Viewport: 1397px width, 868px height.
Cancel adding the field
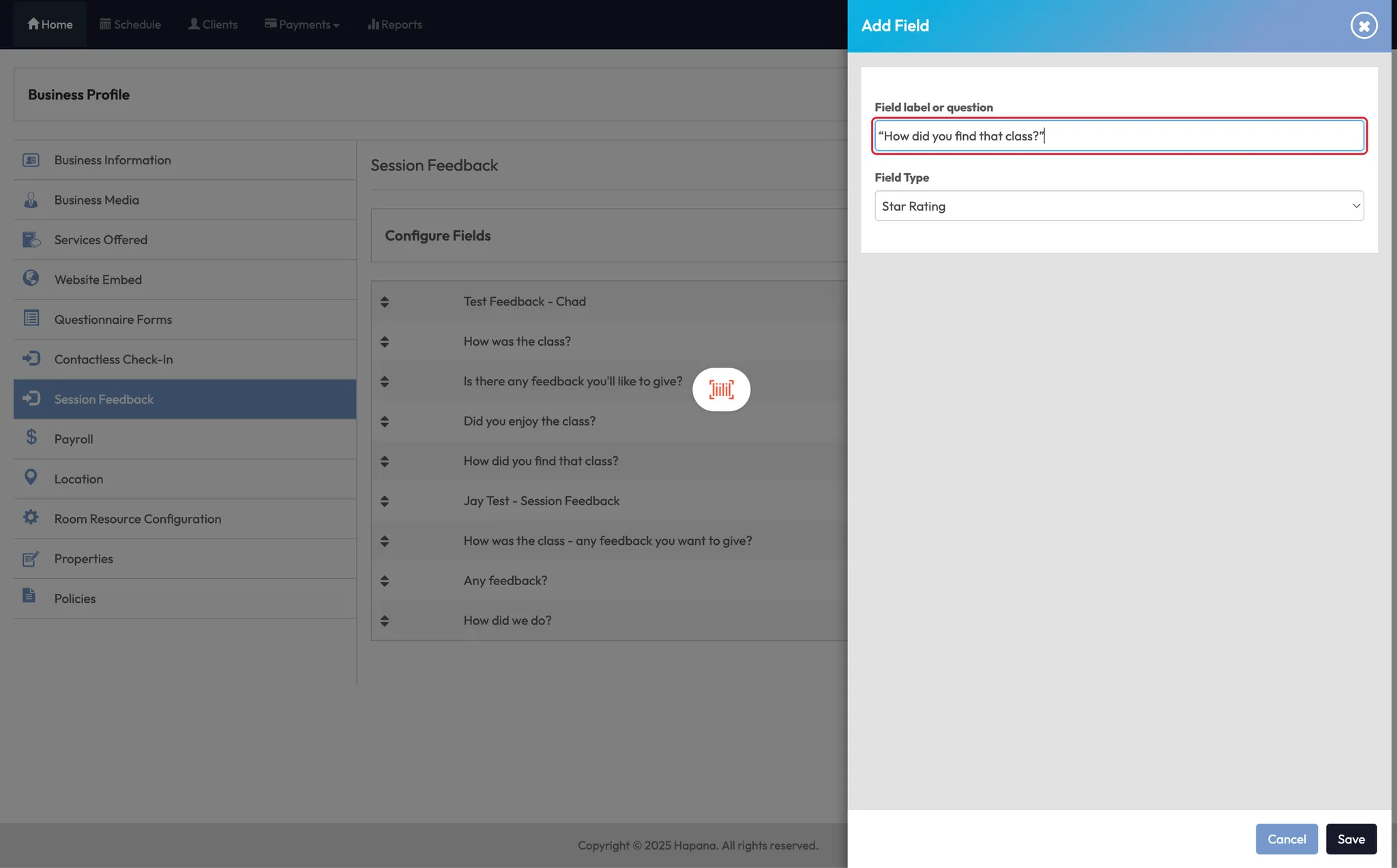(1286, 839)
